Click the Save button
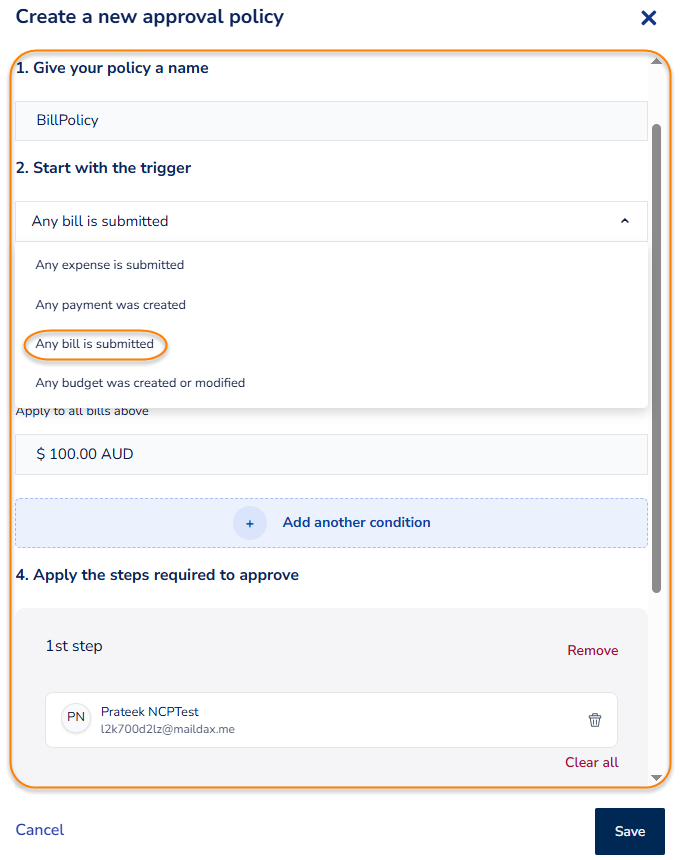This screenshot has height=860, width=686. 629,831
